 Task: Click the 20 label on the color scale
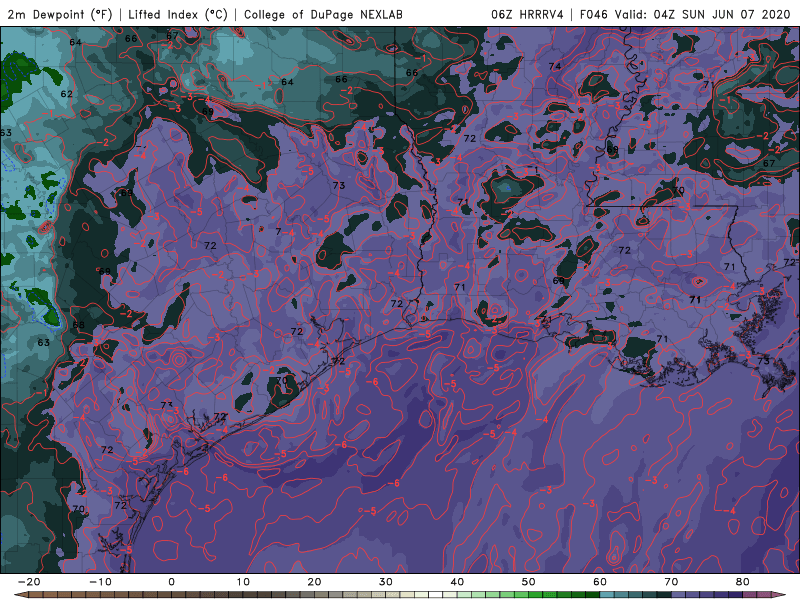[x=314, y=582]
